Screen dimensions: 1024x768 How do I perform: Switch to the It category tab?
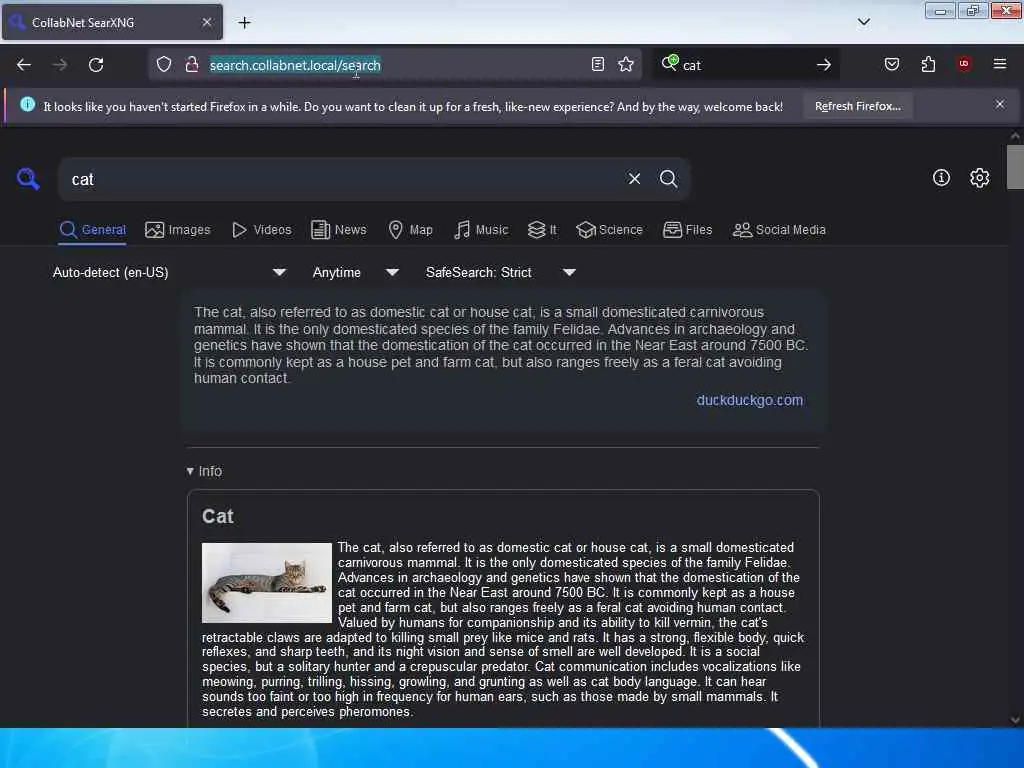pyautogui.click(x=542, y=230)
